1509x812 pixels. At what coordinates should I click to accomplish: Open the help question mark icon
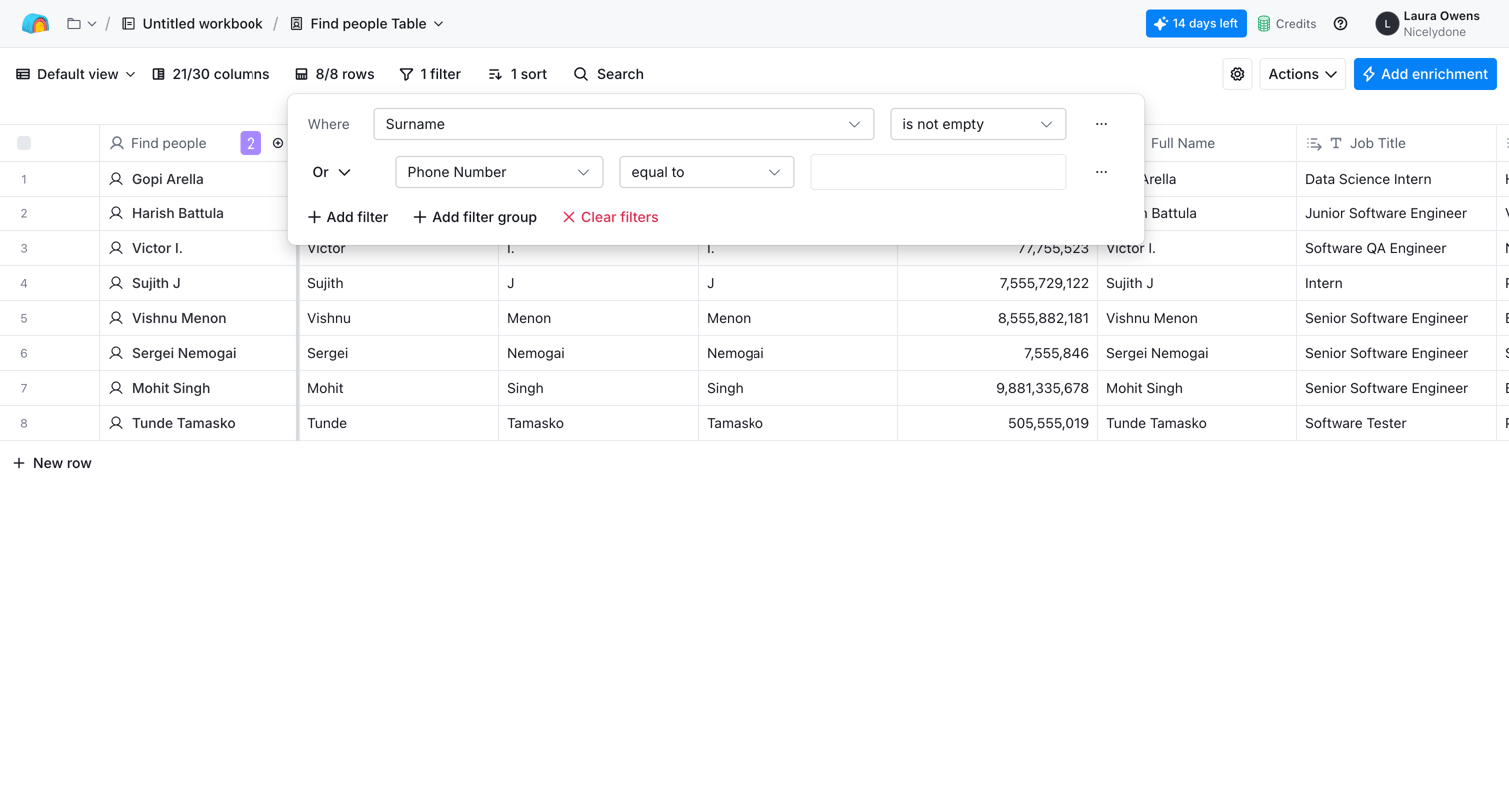(x=1340, y=23)
